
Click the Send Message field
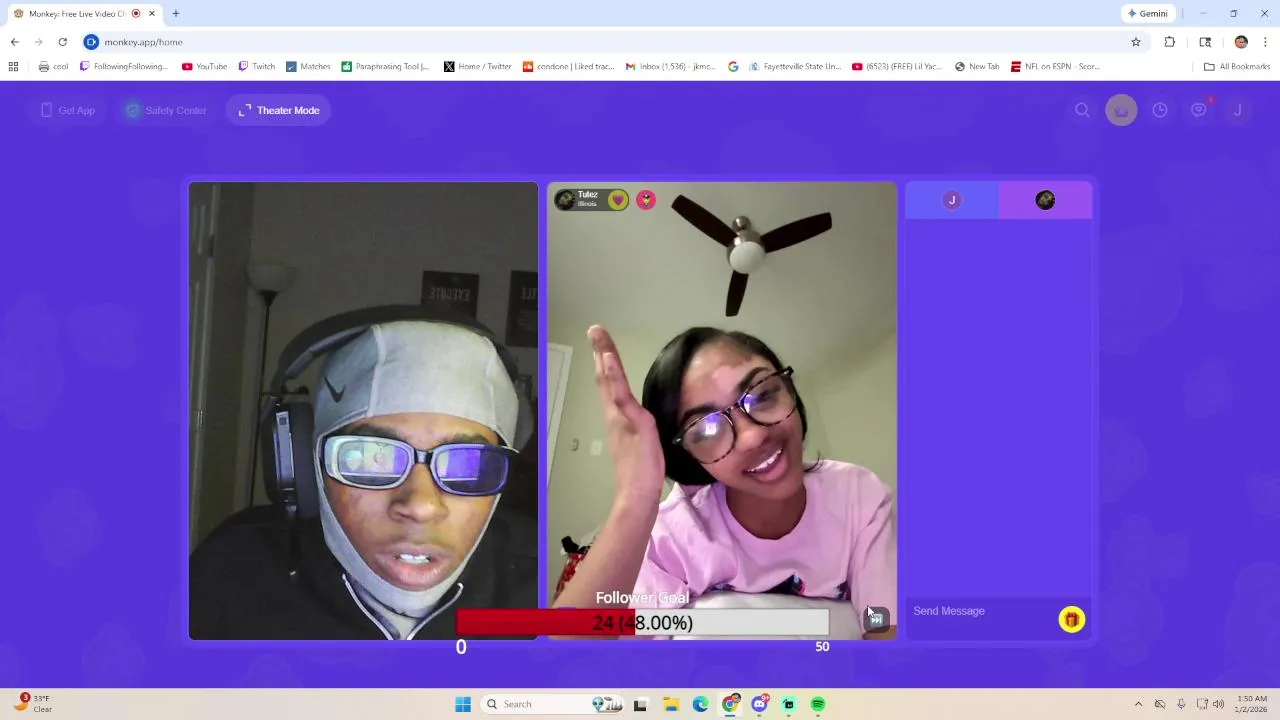pyautogui.click(x=980, y=611)
